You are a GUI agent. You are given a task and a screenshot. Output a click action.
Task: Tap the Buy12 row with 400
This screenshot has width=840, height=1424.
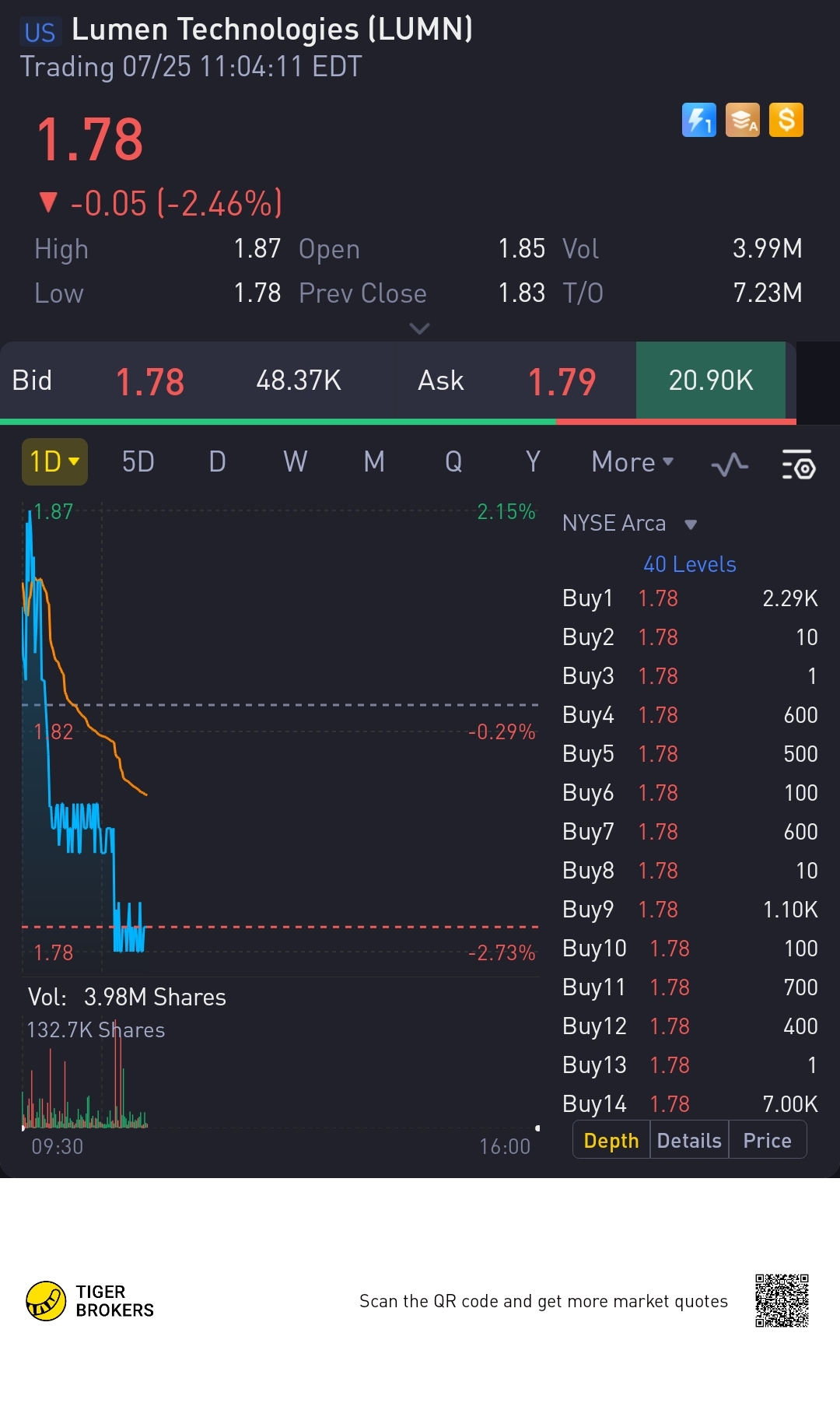click(690, 1026)
